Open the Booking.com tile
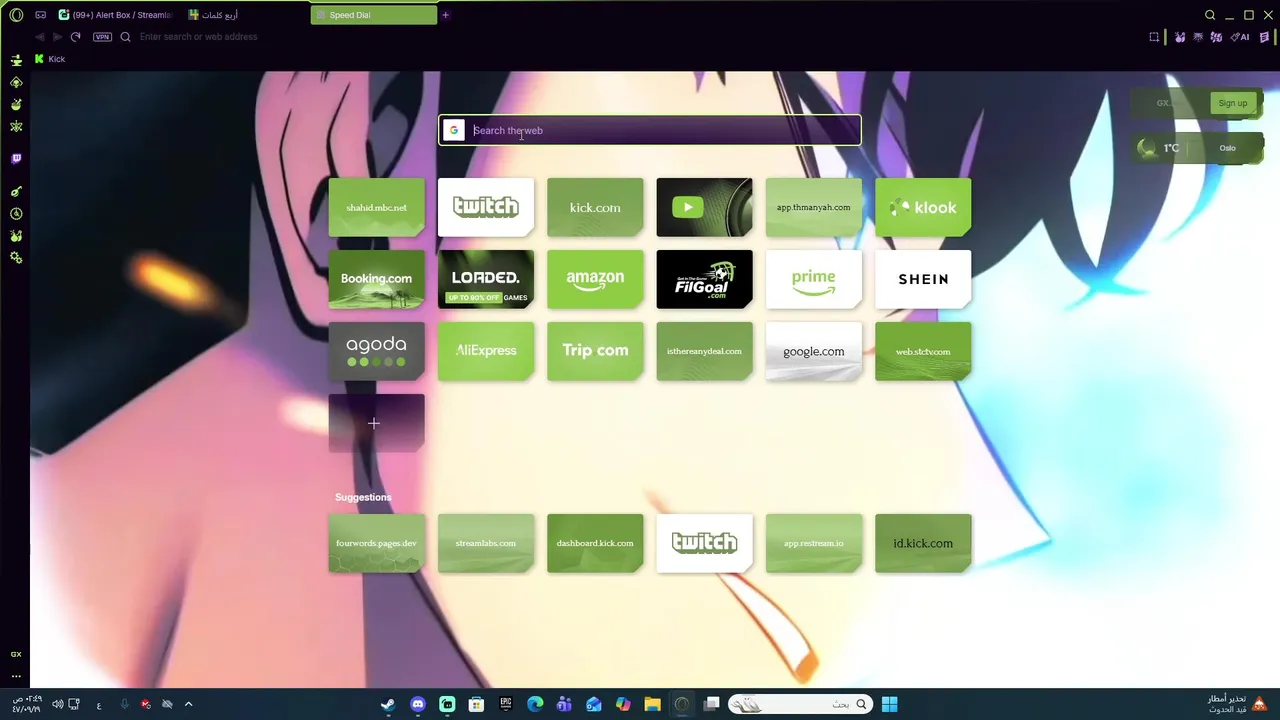This screenshot has width=1280, height=720. coord(376,279)
